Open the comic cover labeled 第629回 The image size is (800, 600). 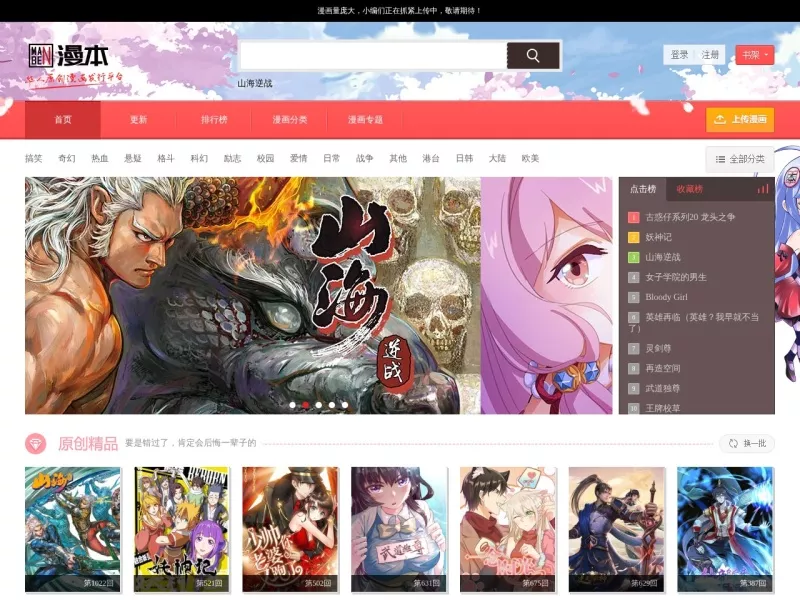click(x=617, y=530)
